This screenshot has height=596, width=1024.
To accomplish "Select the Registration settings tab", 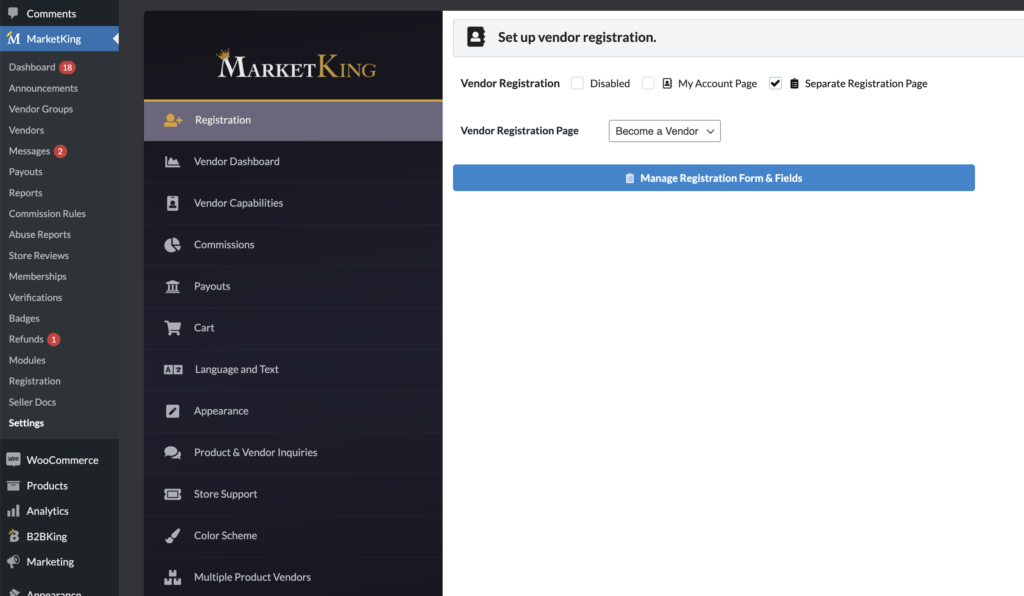I will 293,120.
